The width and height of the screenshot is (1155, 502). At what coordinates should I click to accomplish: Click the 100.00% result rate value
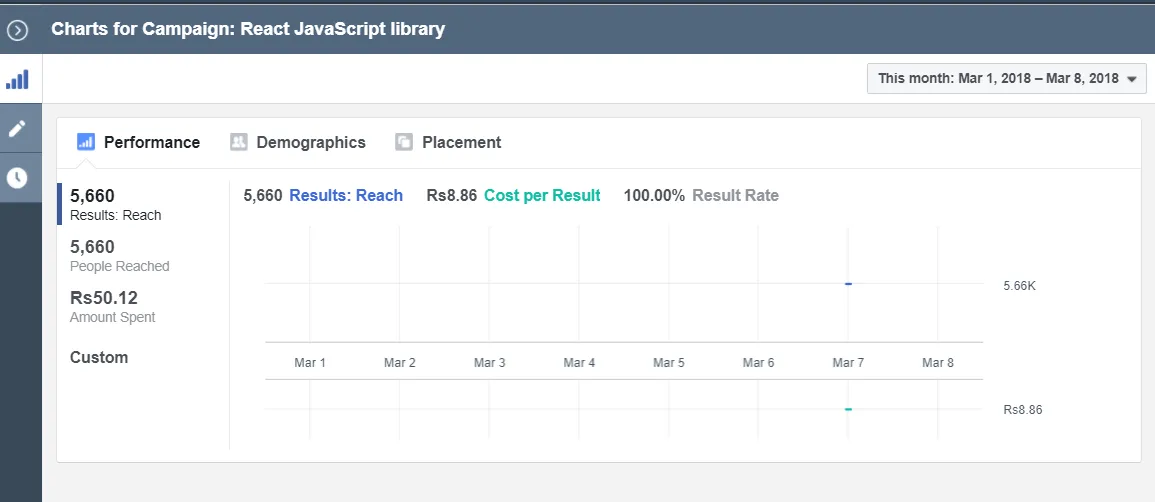click(654, 196)
